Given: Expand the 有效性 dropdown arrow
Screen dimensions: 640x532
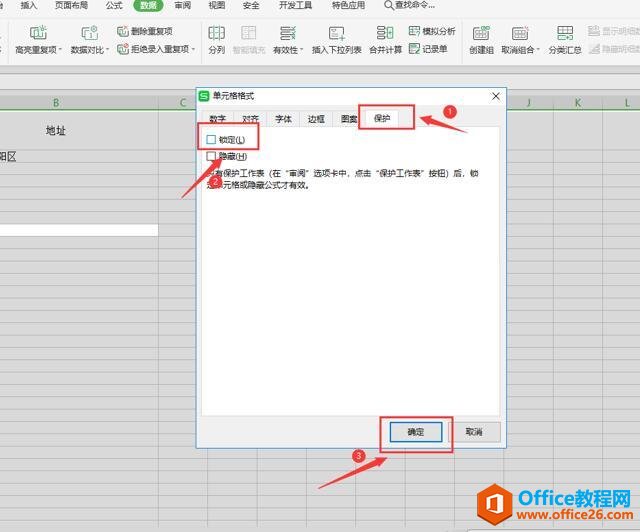Looking at the screenshot, I should click(x=302, y=50).
